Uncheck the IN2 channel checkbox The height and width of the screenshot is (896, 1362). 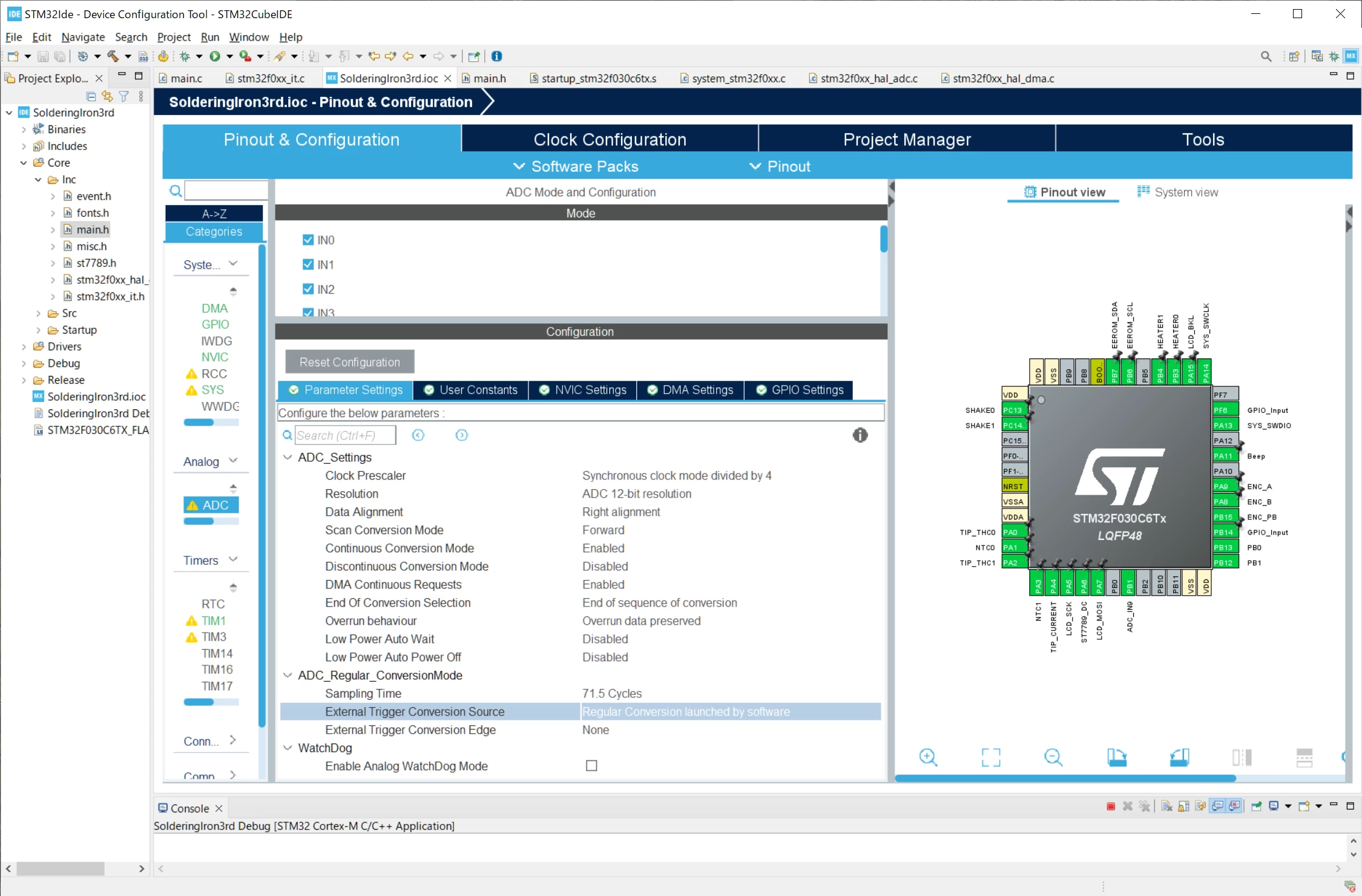coord(308,289)
